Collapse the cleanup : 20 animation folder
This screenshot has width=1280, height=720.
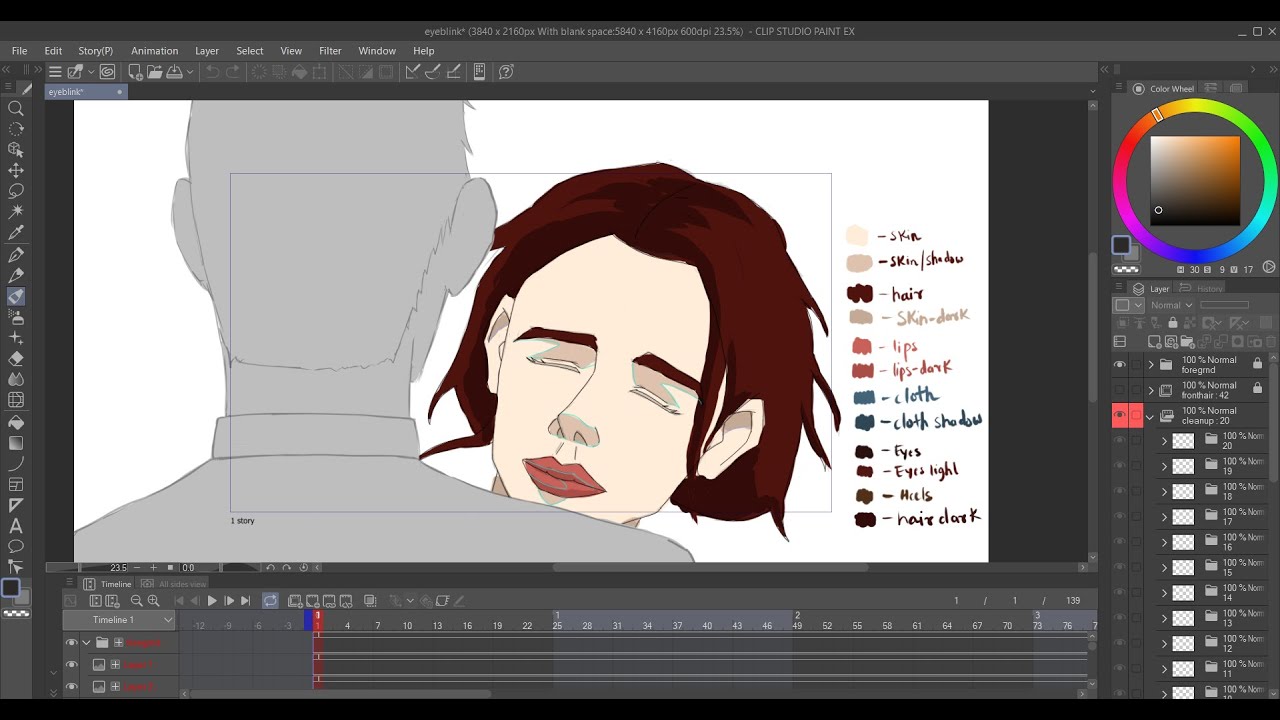tap(1151, 416)
